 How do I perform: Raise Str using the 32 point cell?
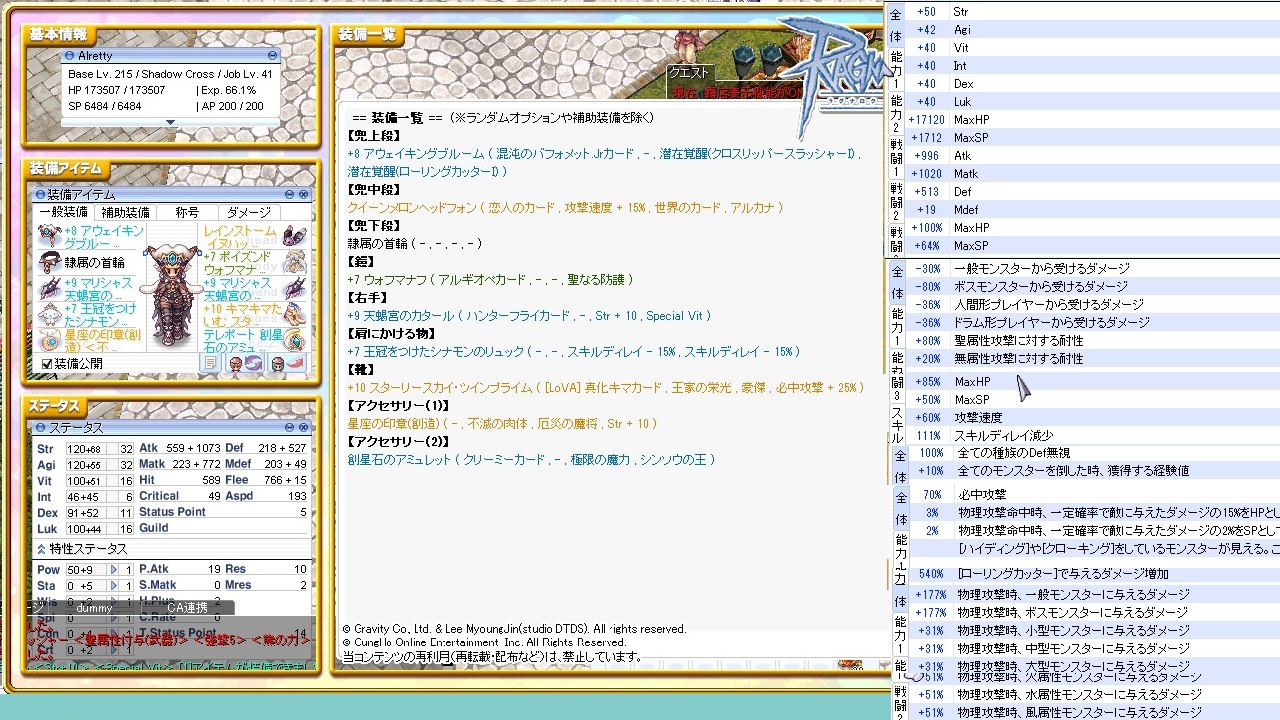126,449
